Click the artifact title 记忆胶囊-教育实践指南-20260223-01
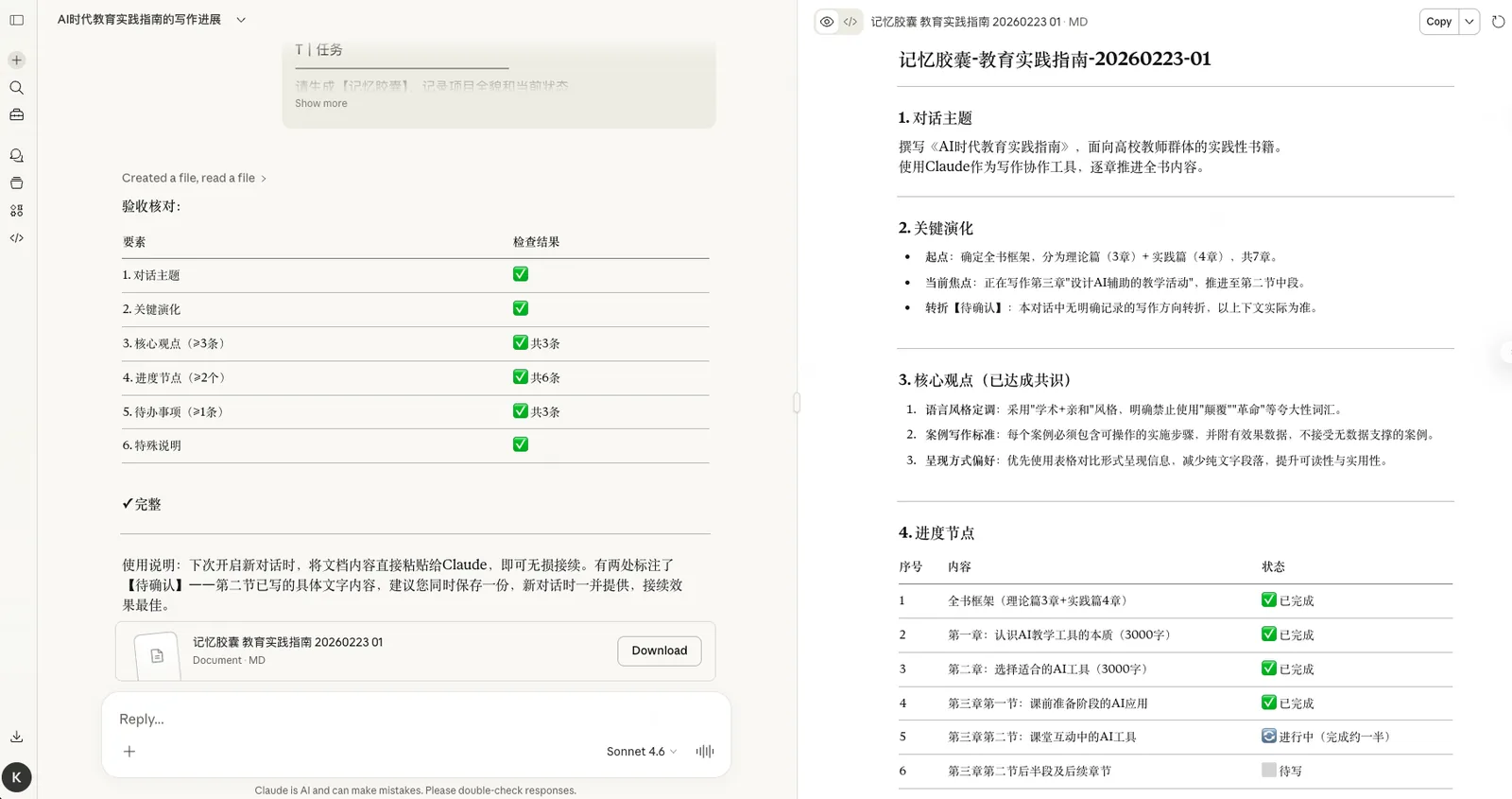This screenshot has width=1512, height=799. (1055, 59)
